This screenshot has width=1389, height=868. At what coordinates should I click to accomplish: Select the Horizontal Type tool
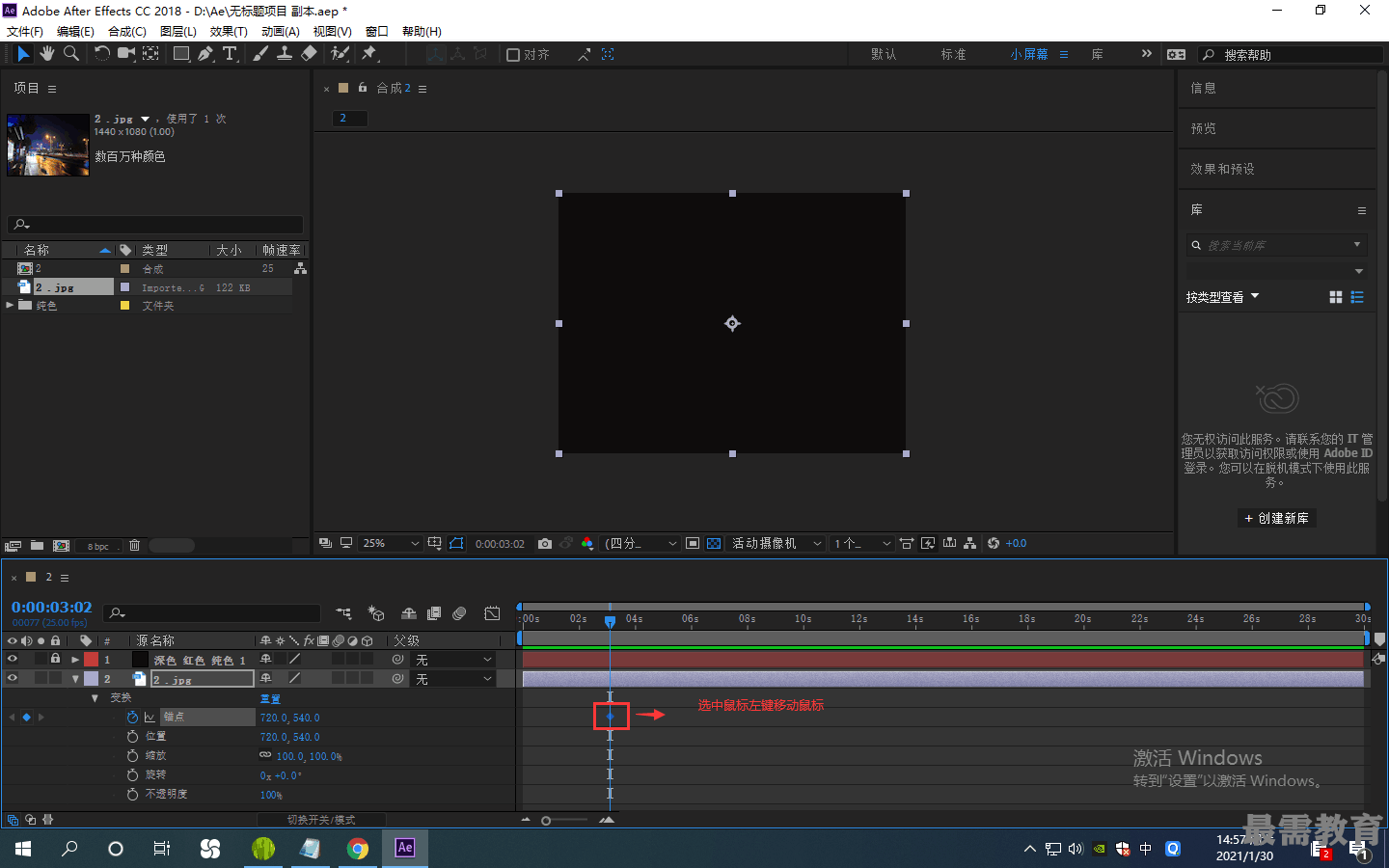tap(230, 54)
